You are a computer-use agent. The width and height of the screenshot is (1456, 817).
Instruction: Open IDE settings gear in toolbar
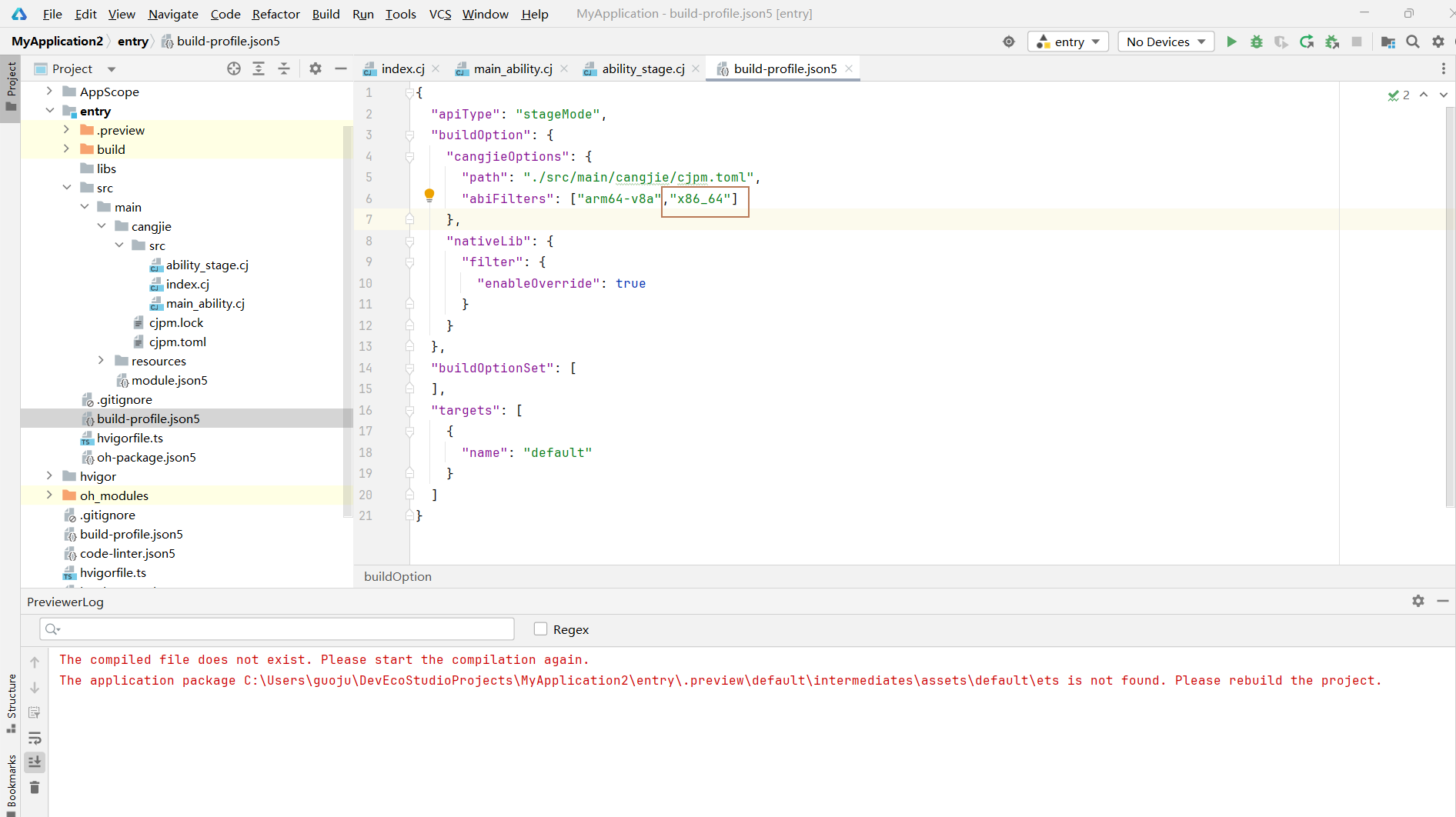pyautogui.click(x=1438, y=42)
